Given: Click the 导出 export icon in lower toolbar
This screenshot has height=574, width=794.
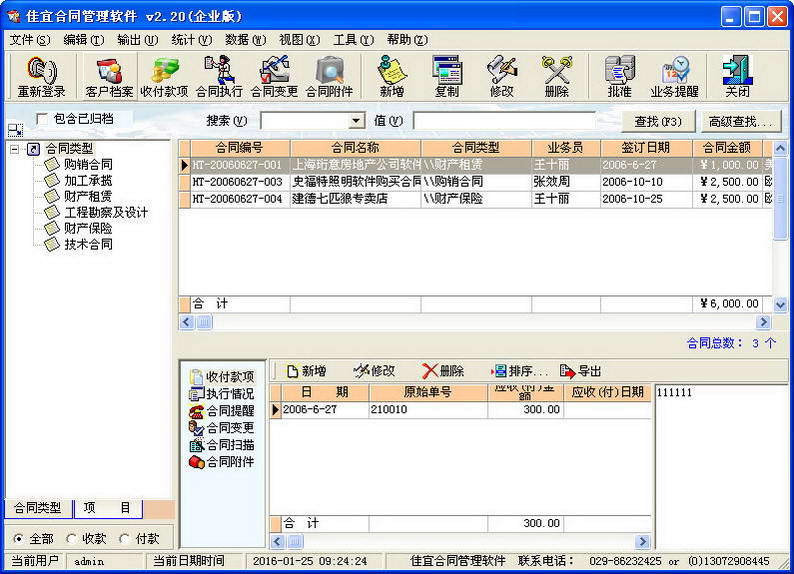Looking at the screenshot, I should (580, 371).
